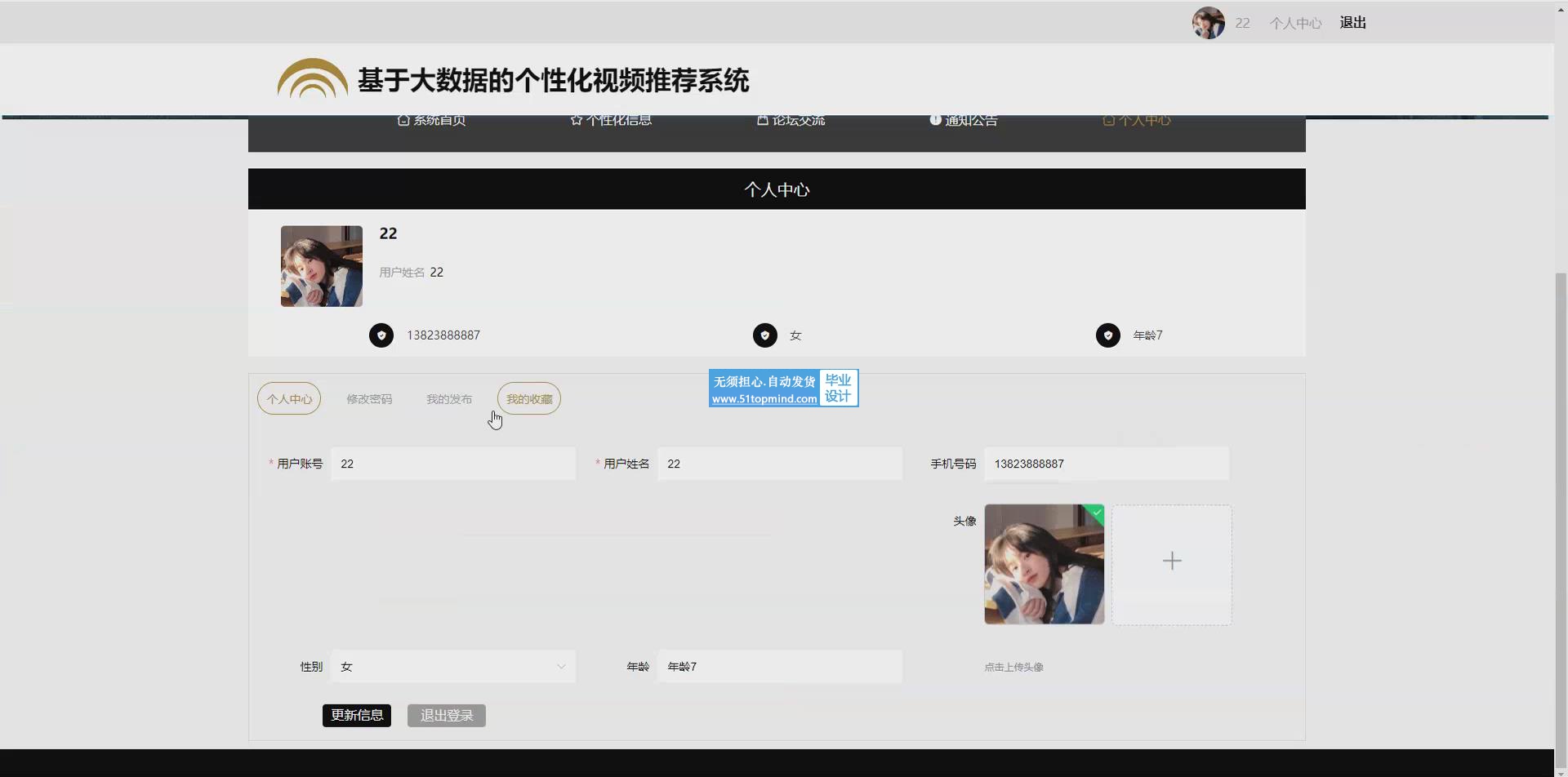The image size is (1568, 777).
Task: Open 论坛交流 navigation item
Action: pyautogui.click(x=791, y=120)
